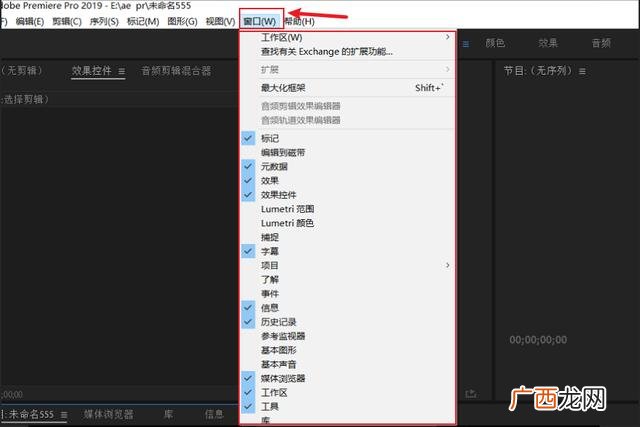The image size is (640, 427).
Task: Choose 最大化框架 menu entry
Action: (x=348, y=88)
